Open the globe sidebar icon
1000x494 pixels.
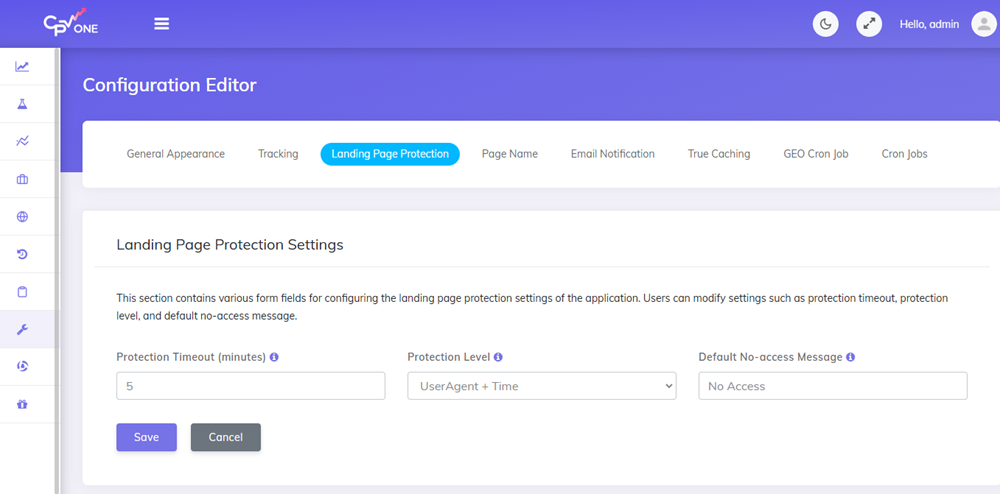tap(22, 217)
